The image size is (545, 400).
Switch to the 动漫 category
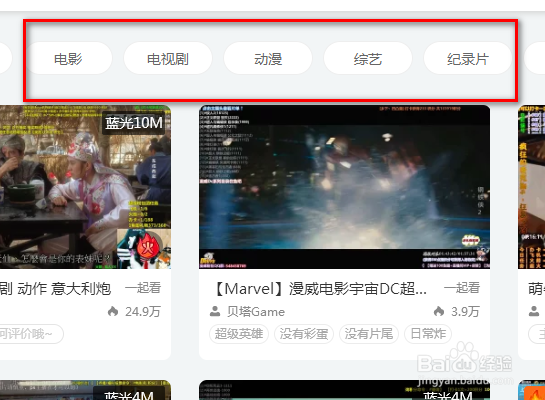tap(268, 58)
